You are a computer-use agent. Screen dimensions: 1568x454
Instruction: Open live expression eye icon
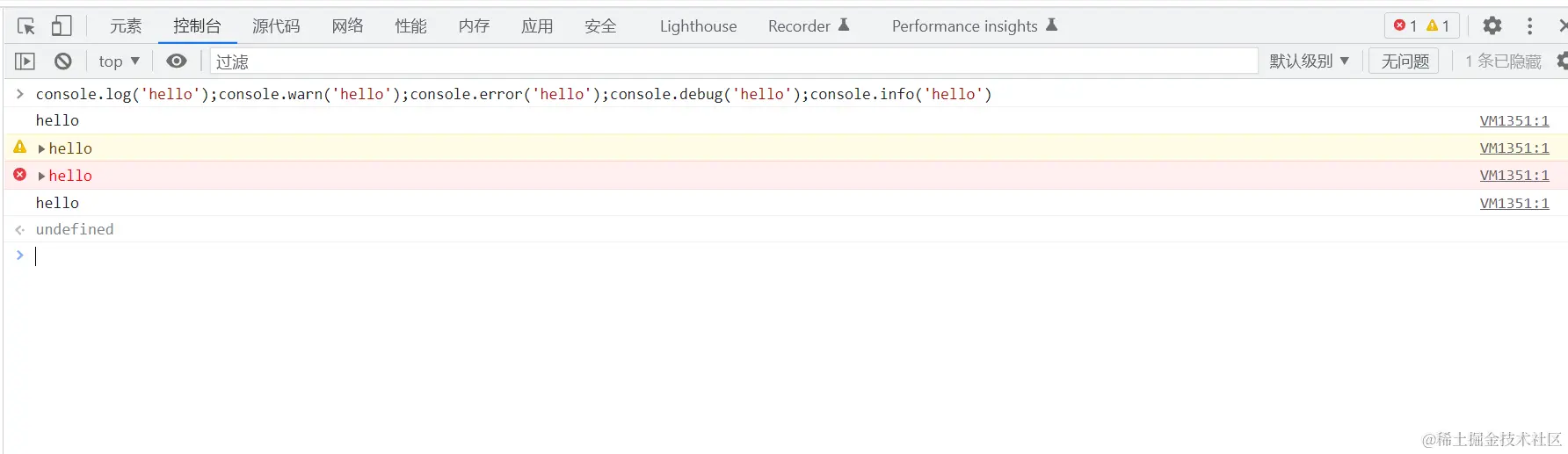coord(177,61)
